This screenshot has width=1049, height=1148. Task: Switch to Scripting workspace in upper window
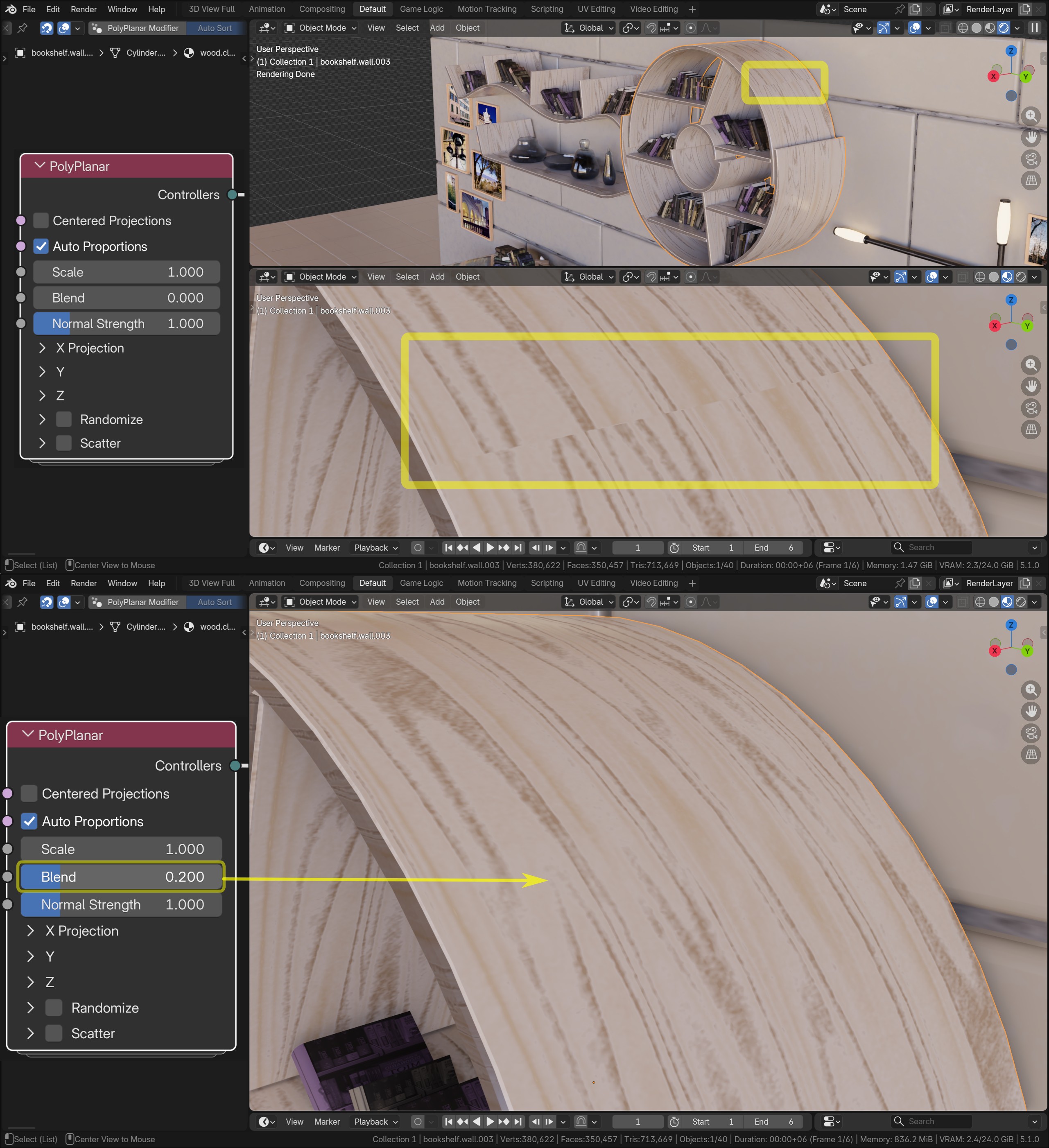[x=547, y=9]
